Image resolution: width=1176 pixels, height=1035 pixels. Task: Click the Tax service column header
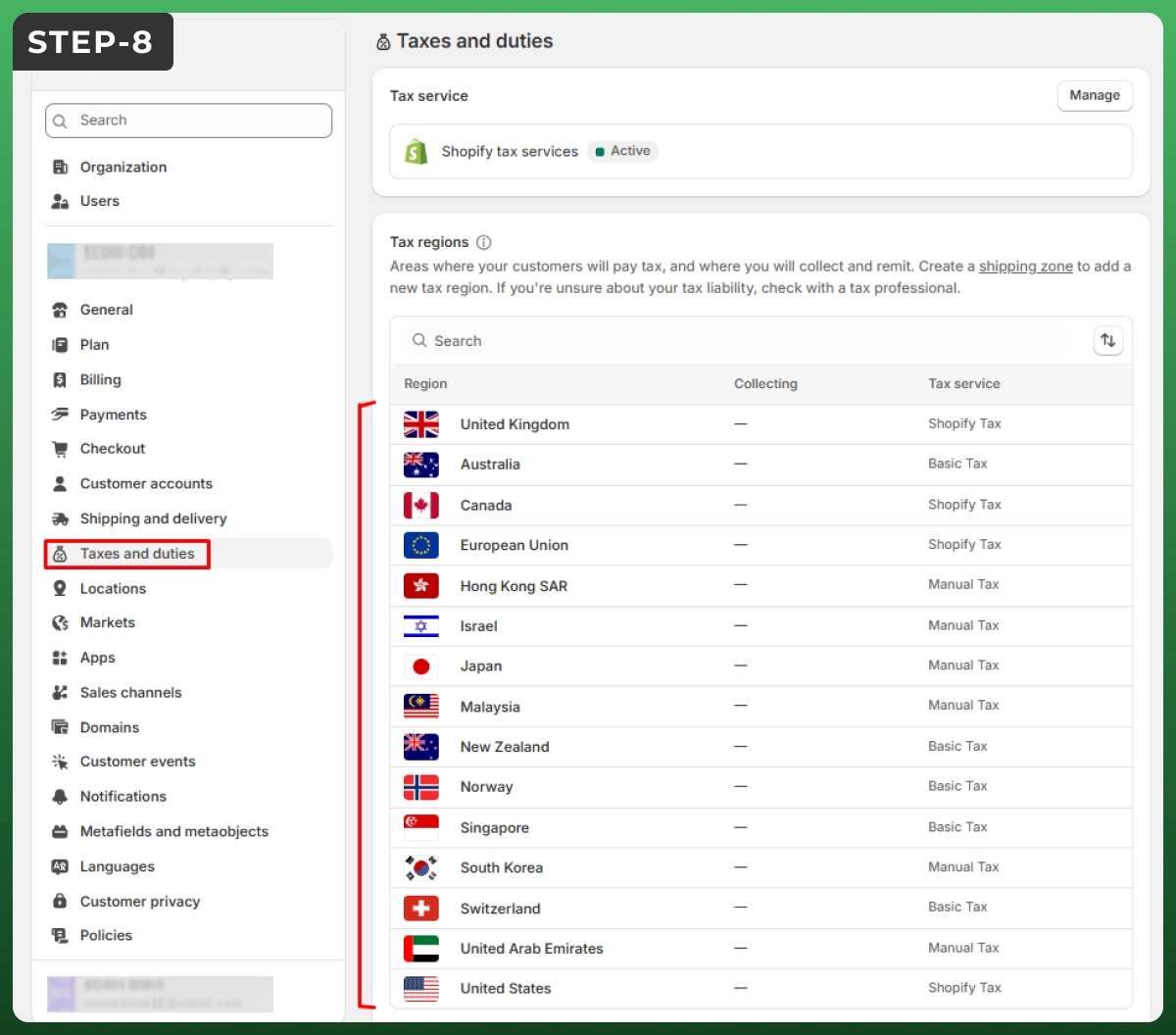point(964,384)
